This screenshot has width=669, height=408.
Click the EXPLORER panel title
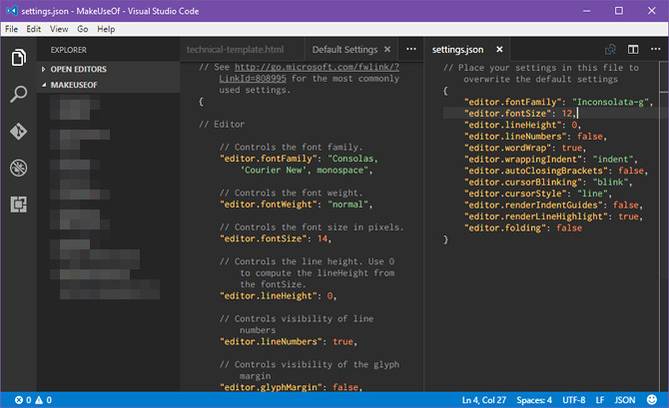tap(69, 50)
